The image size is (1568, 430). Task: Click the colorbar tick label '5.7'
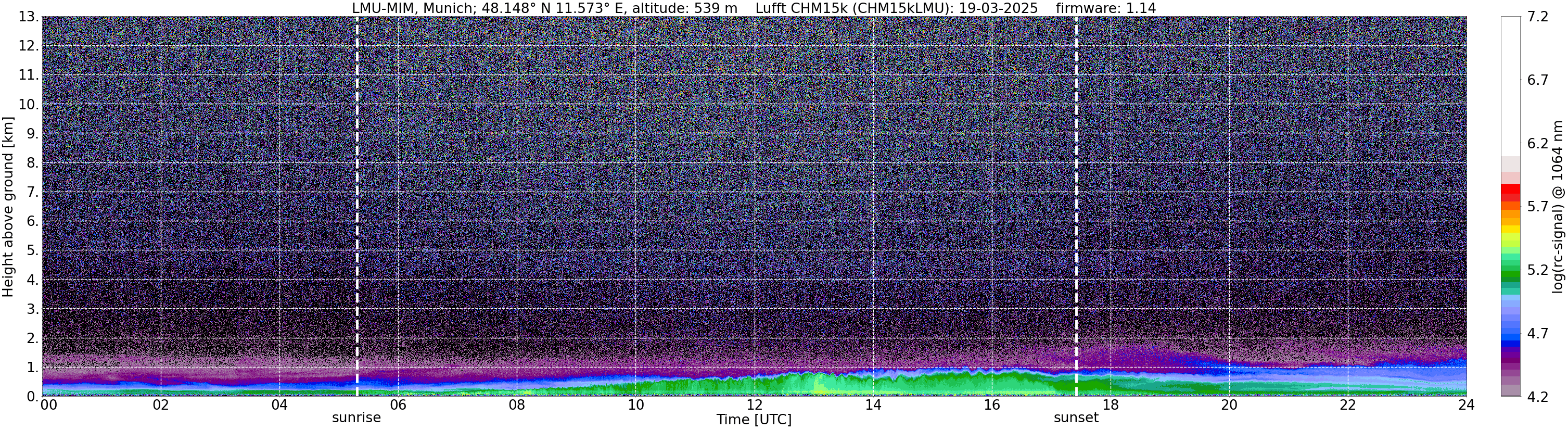coord(1538,207)
